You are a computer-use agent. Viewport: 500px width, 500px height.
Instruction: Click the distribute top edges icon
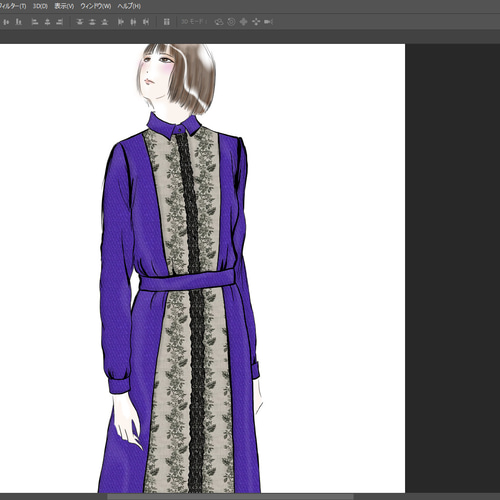pos(79,22)
